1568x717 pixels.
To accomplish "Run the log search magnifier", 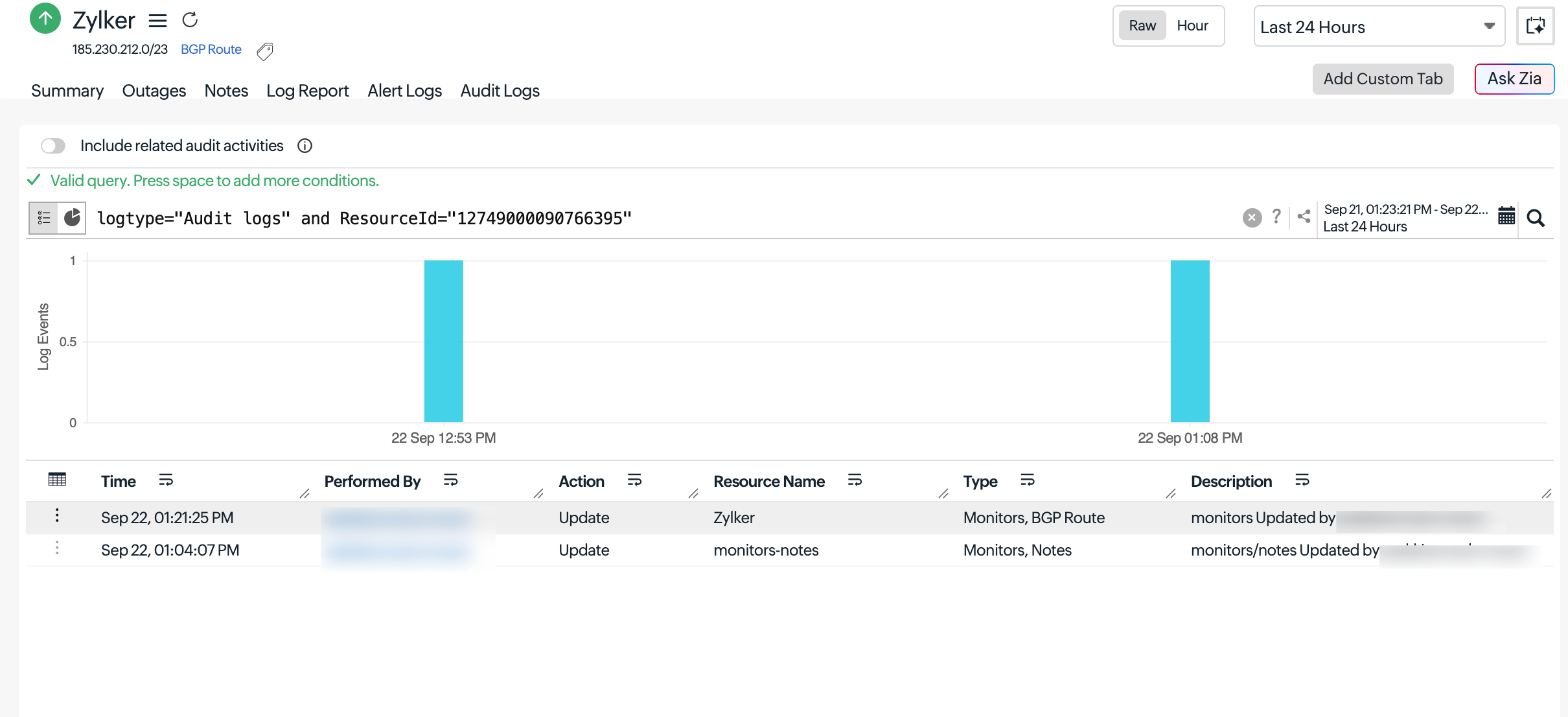I will (x=1536, y=218).
